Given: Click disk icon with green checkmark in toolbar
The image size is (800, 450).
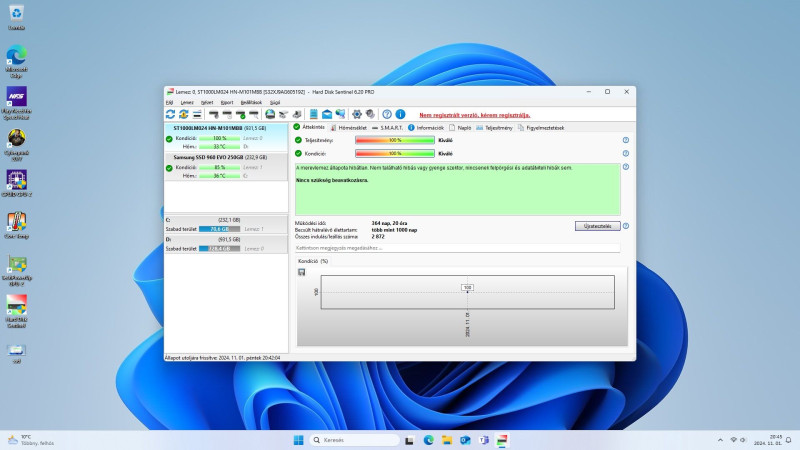Looking at the screenshot, I should [x=240, y=115].
